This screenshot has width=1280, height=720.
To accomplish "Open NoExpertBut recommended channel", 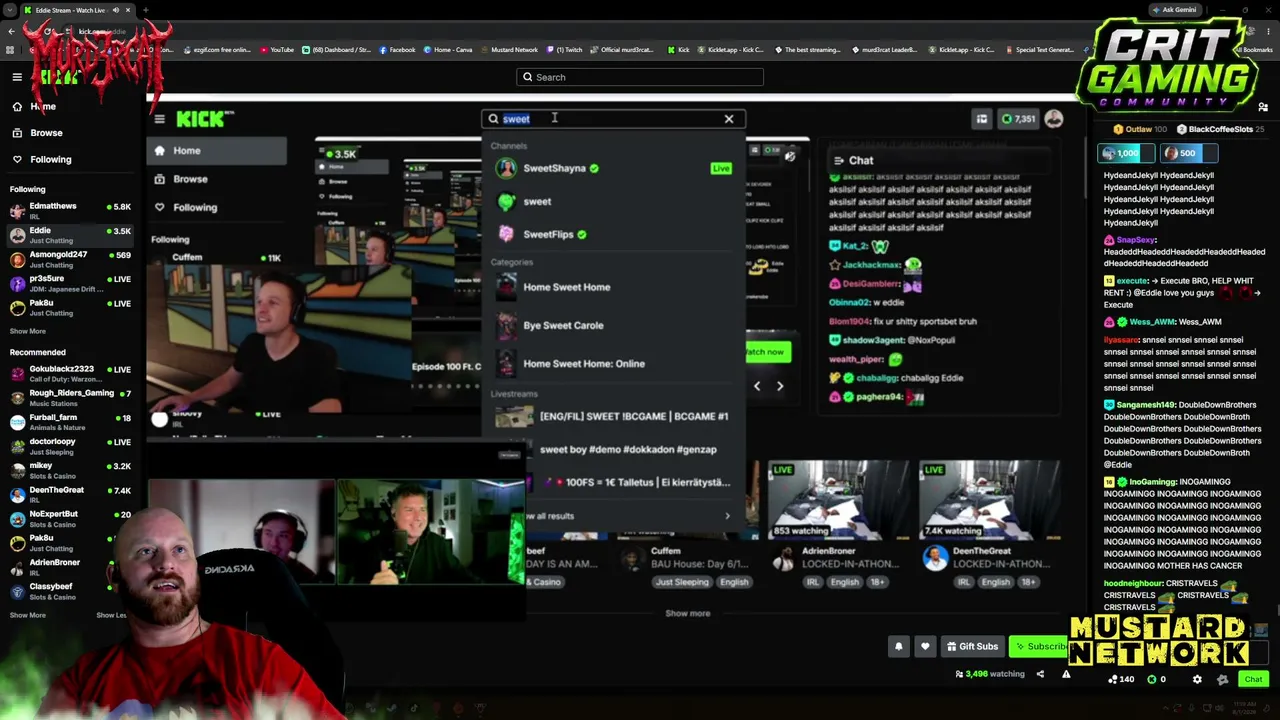I will click(70, 518).
